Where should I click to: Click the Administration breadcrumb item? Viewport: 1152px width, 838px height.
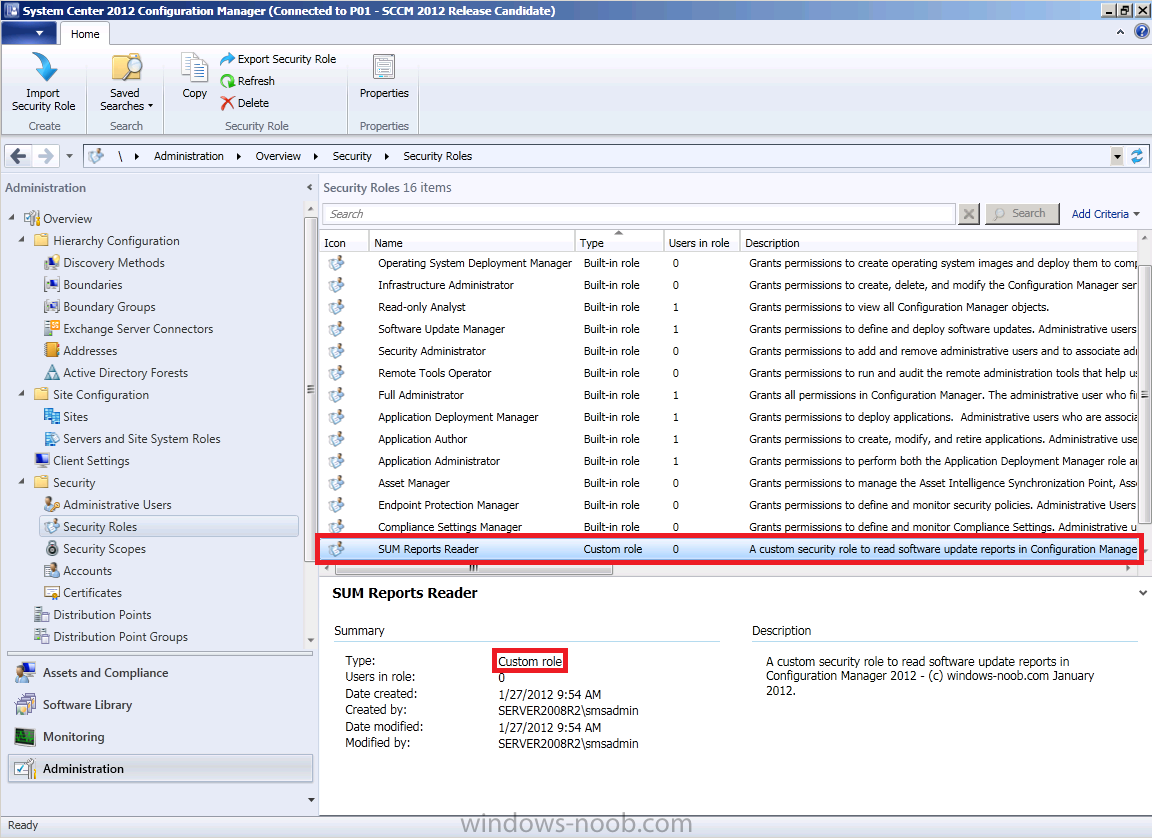(189, 156)
